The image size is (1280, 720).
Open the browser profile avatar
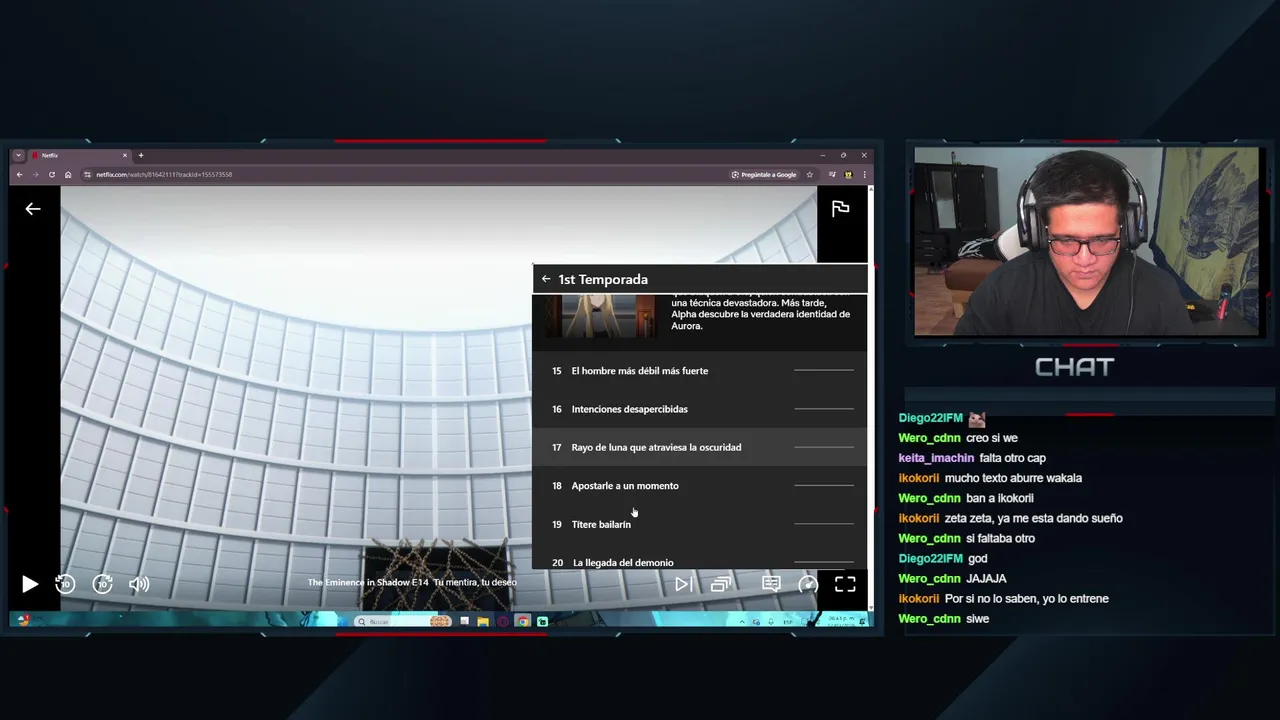(848, 174)
